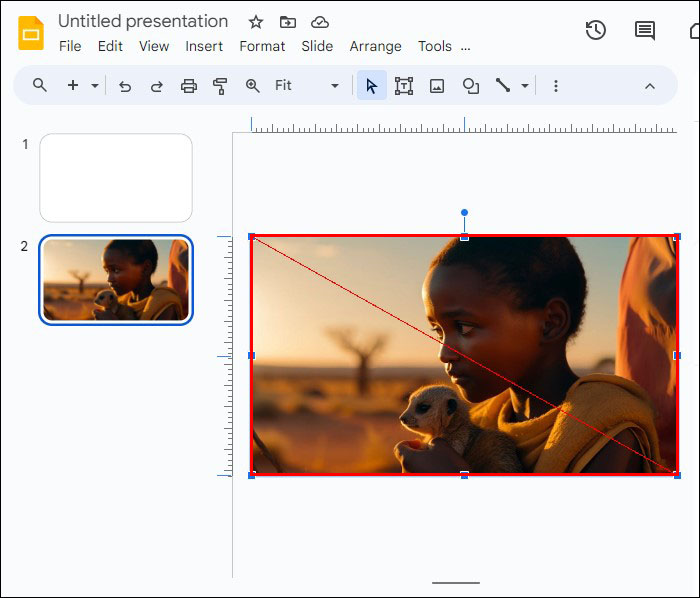Viewport: 700px width, 598px height.
Task: Click the Untitled presentation title field
Action: [143, 21]
